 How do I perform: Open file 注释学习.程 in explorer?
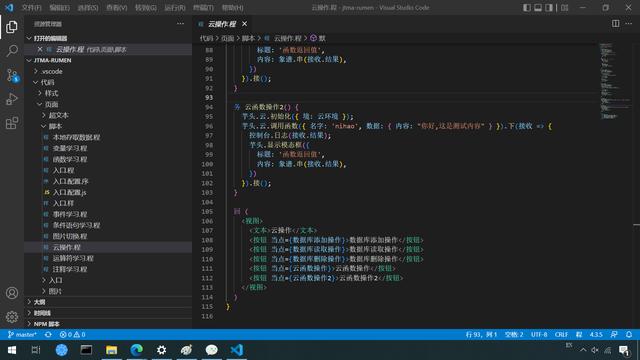108,269
